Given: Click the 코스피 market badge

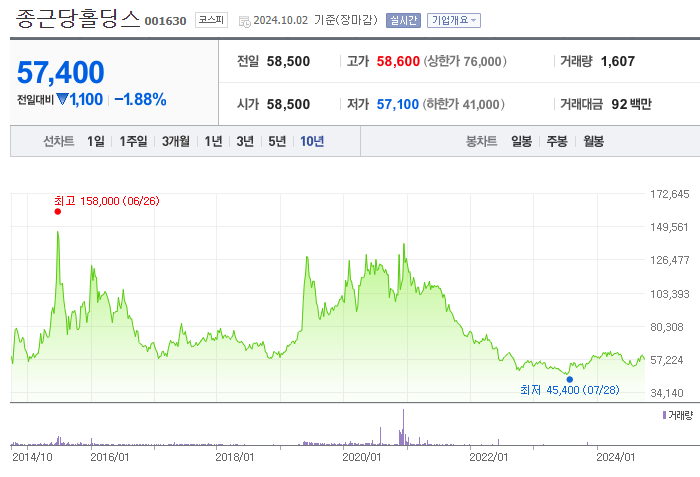Looking at the screenshot, I should coord(211,20).
